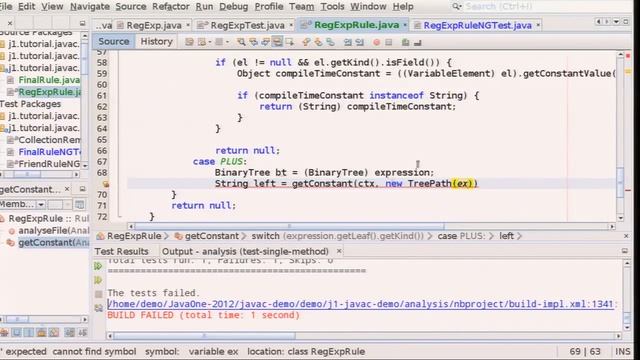Close the RegExpRule.java tab
This screenshot has width=640, height=360.
click(x=405, y=25)
